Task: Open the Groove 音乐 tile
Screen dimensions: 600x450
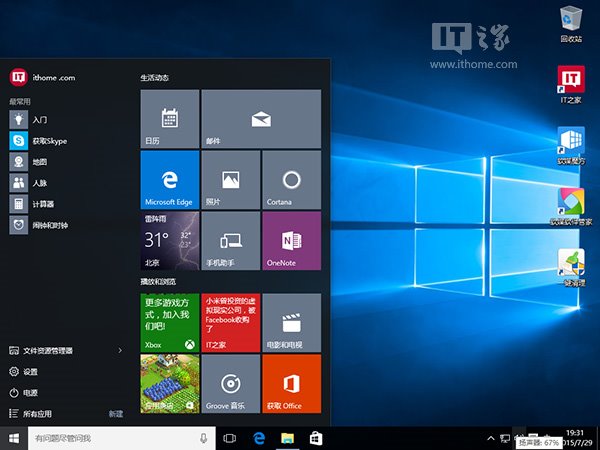Action: coord(230,383)
